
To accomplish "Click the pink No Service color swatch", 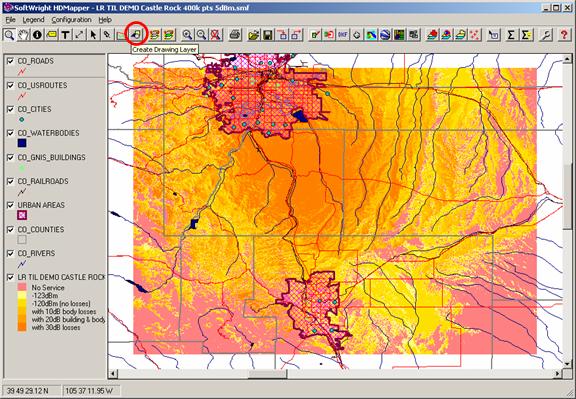I will click(x=22, y=287).
